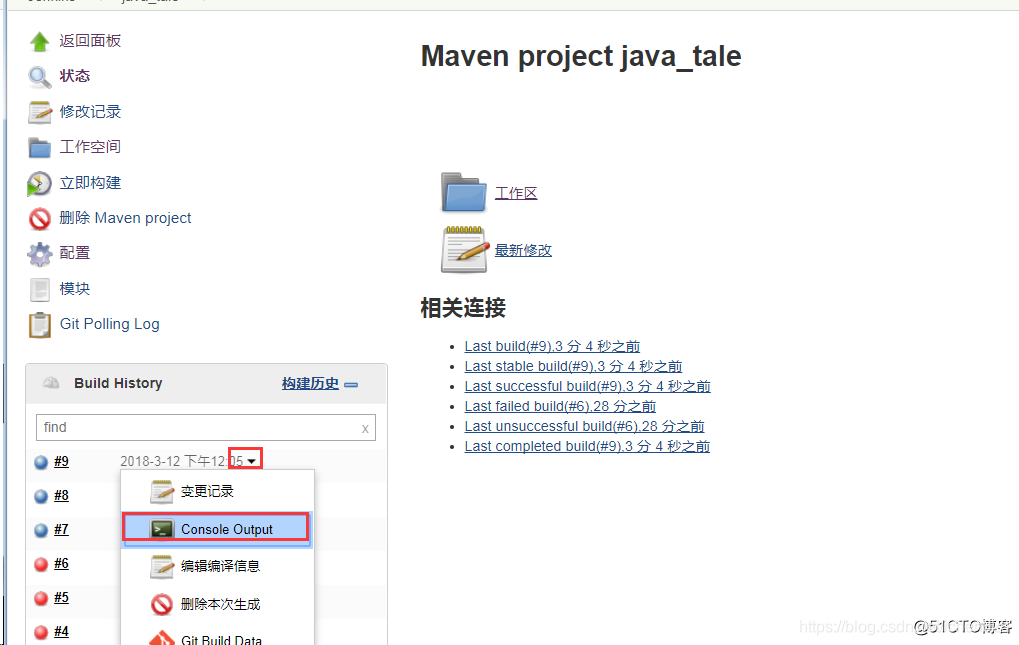This screenshot has height=645, width=1019.
Task: Open the 构建历史 trend link
Action: (x=310, y=384)
